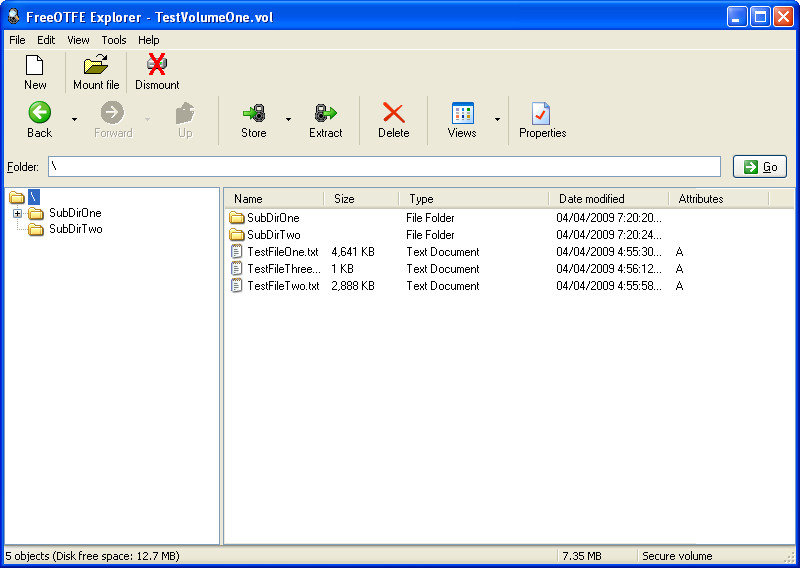Screen dimensions: 800x568
Task: Click the greyed Forward arrow icon
Action: point(112,112)
